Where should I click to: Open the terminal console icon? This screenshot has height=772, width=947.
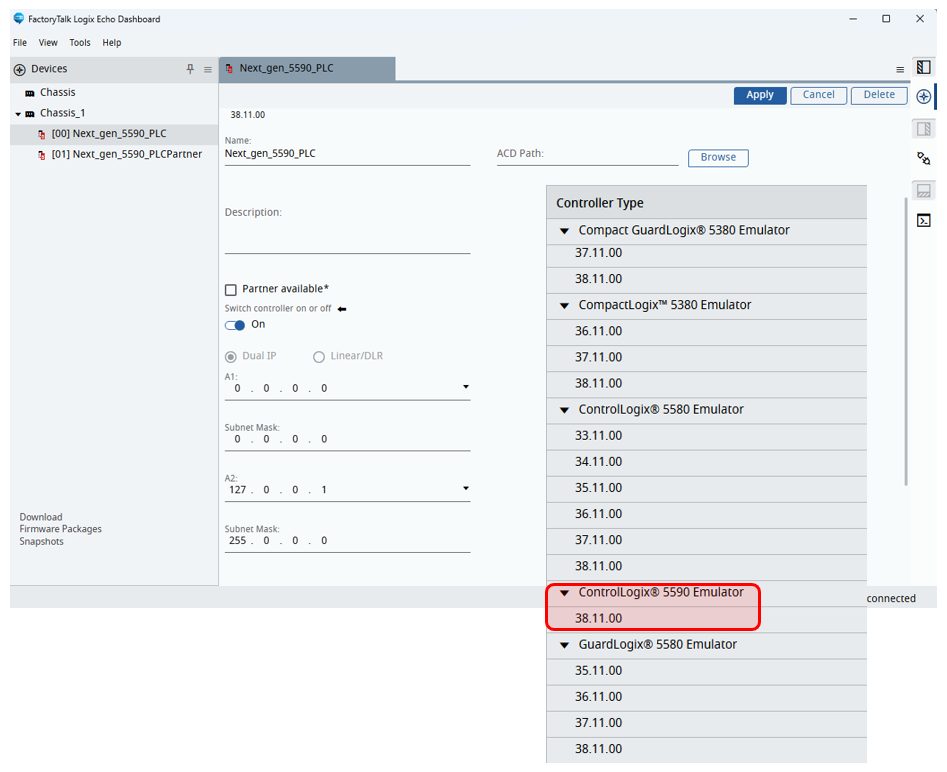tap(924, 221)
